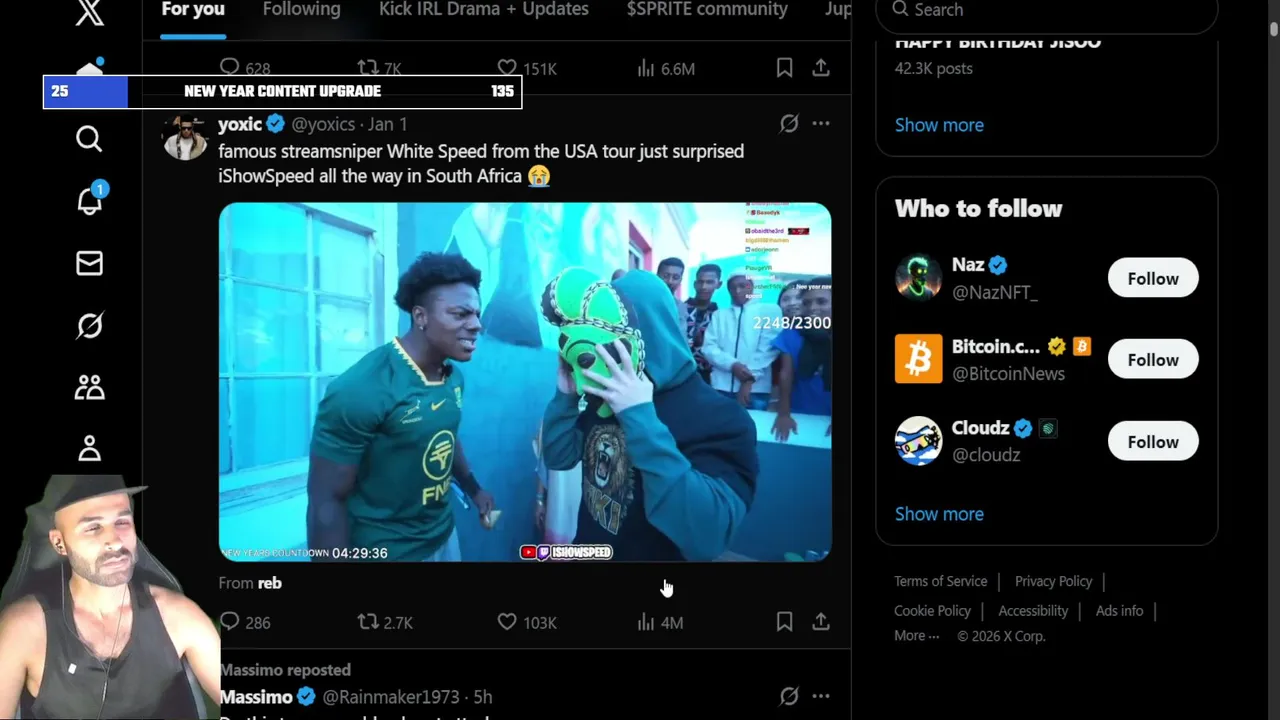Switch to the Following tab
Screen dimensions: 1280x720
click(x=302, y=10)
